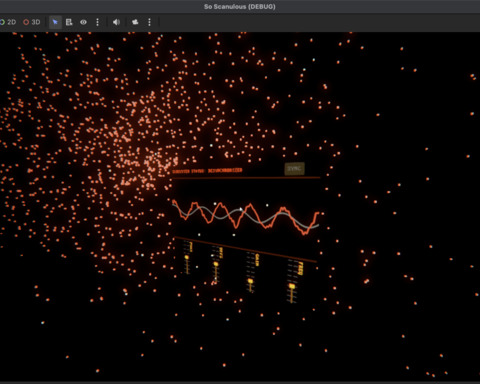Open camera options three-dot menu

149,22
